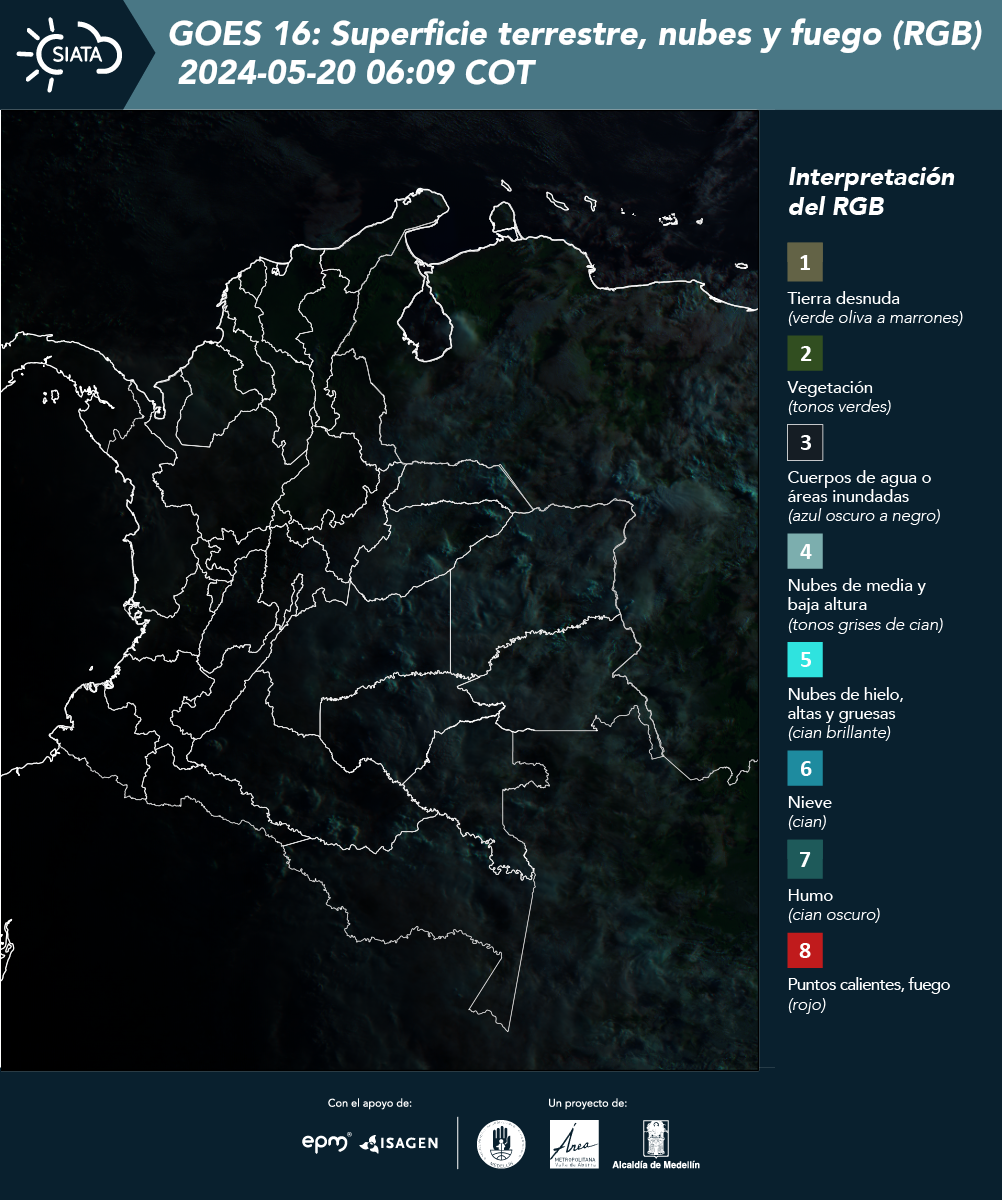Click the label 'Nubes de hielo, altas y gruesas'
The height and width of the screenshot is (1200, 1002).
[846, 704]
